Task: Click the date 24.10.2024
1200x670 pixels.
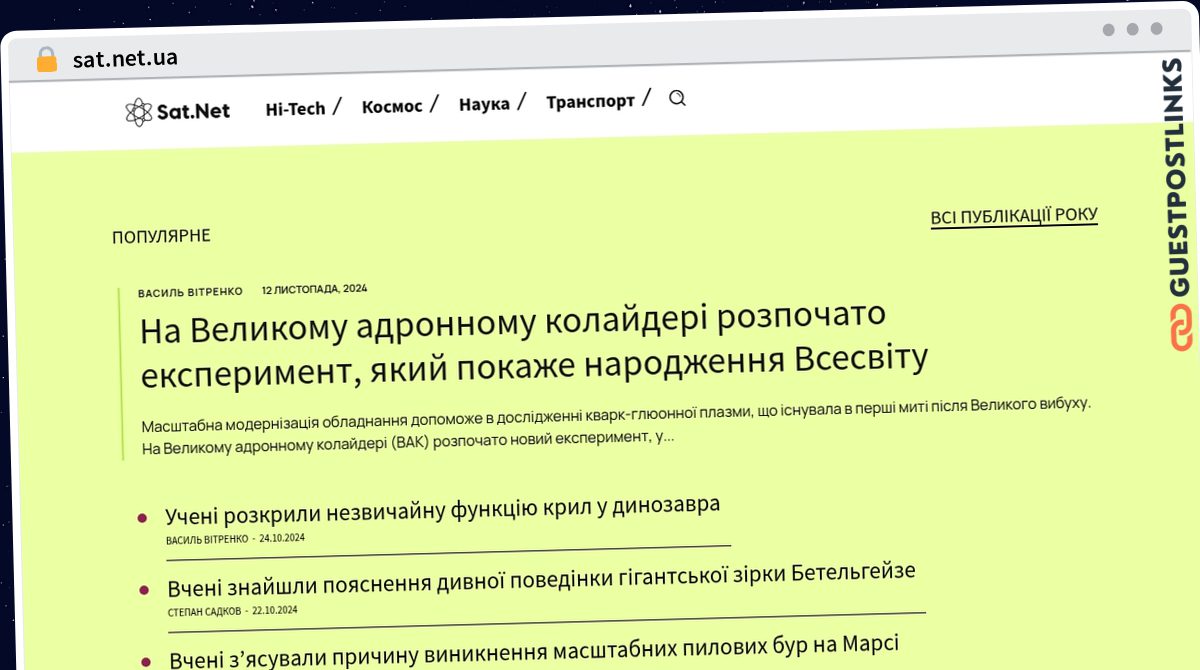Action: 282,538
